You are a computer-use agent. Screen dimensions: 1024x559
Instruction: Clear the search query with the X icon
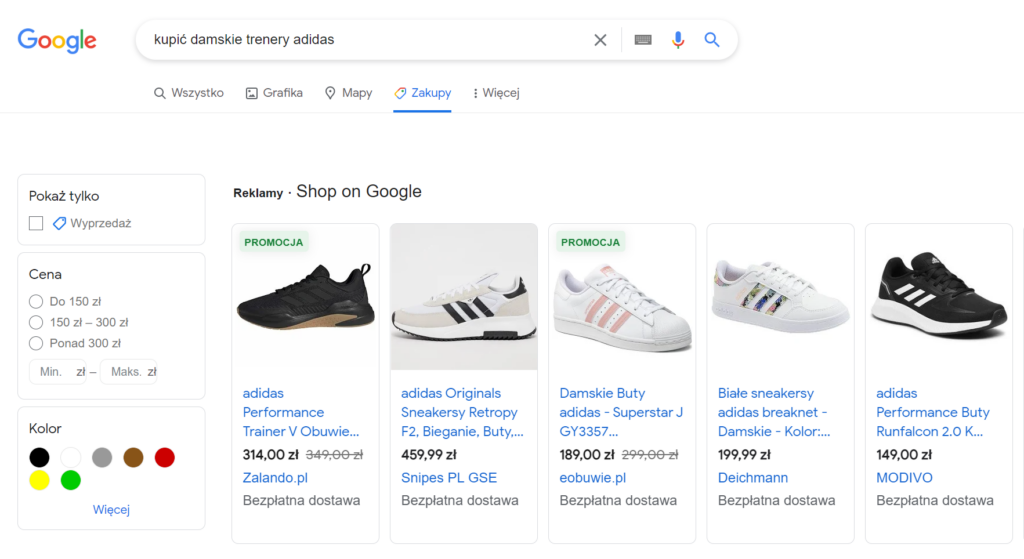[x=600, y=40]
